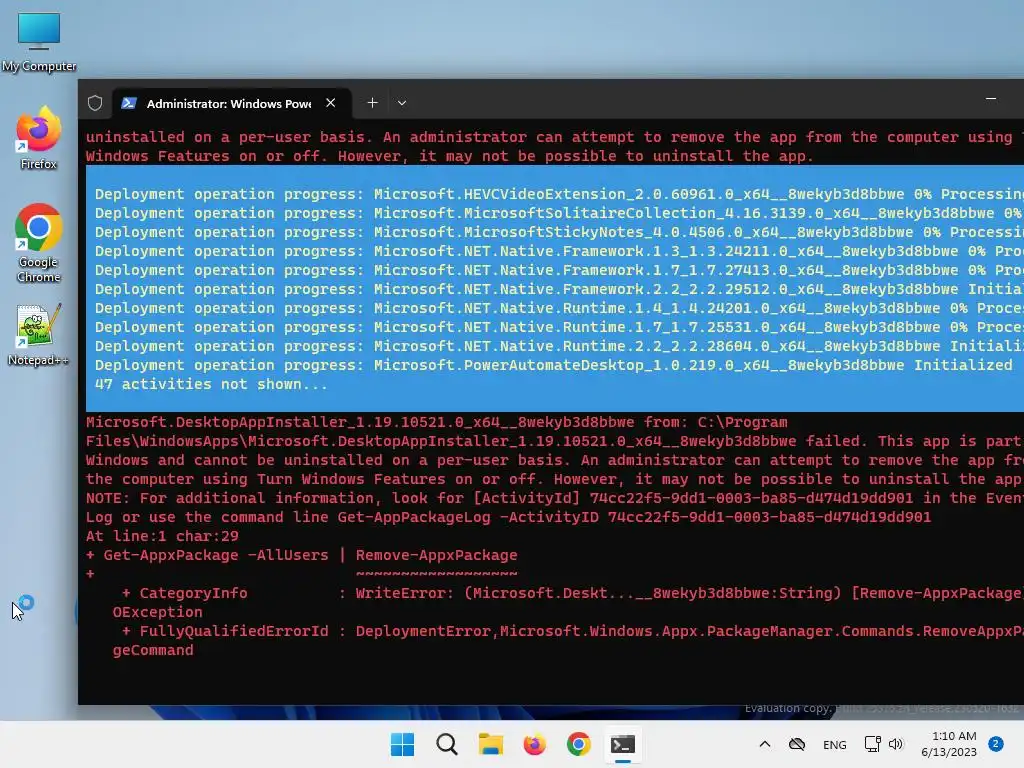Click the MicrosoftStickyNotes progress line
This screenshot has height=768, width=1024.
pos(559,232)
